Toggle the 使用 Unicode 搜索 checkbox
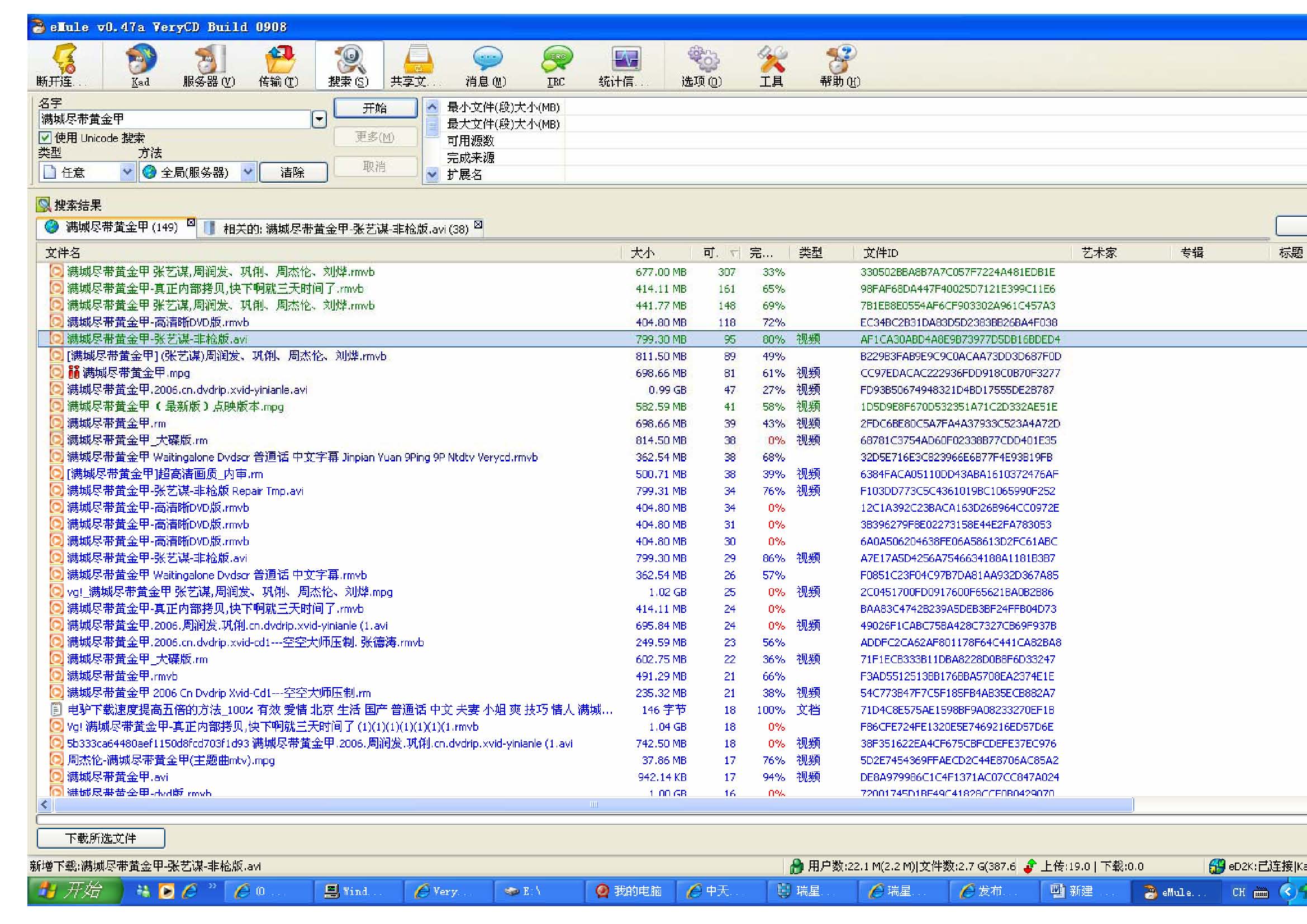The width and height of the screenshot is (1307, 924). click(x=45, y=137)
